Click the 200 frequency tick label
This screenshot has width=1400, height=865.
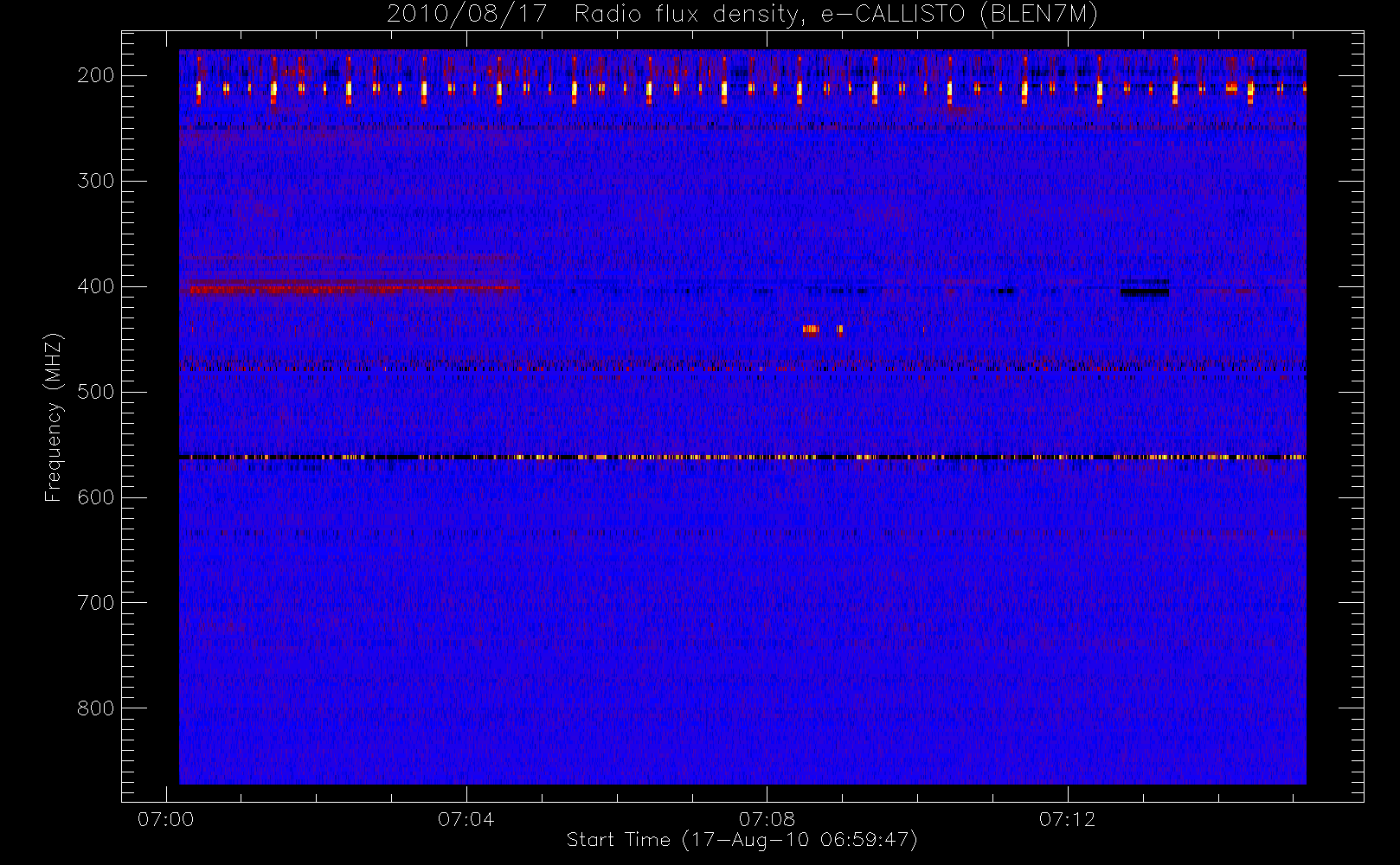tap(96, 75)
